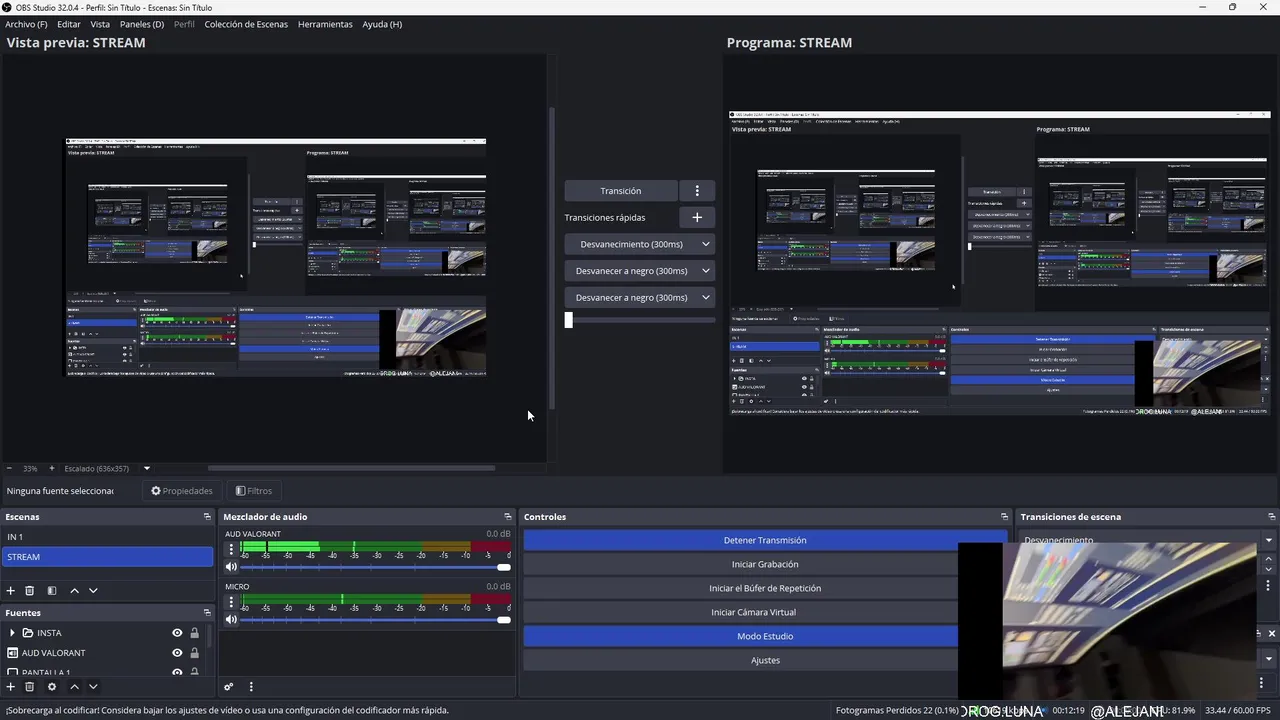Click the 33.44 / 60.00 FPS readout
1280x720 pixels.
pos(1236,710)
